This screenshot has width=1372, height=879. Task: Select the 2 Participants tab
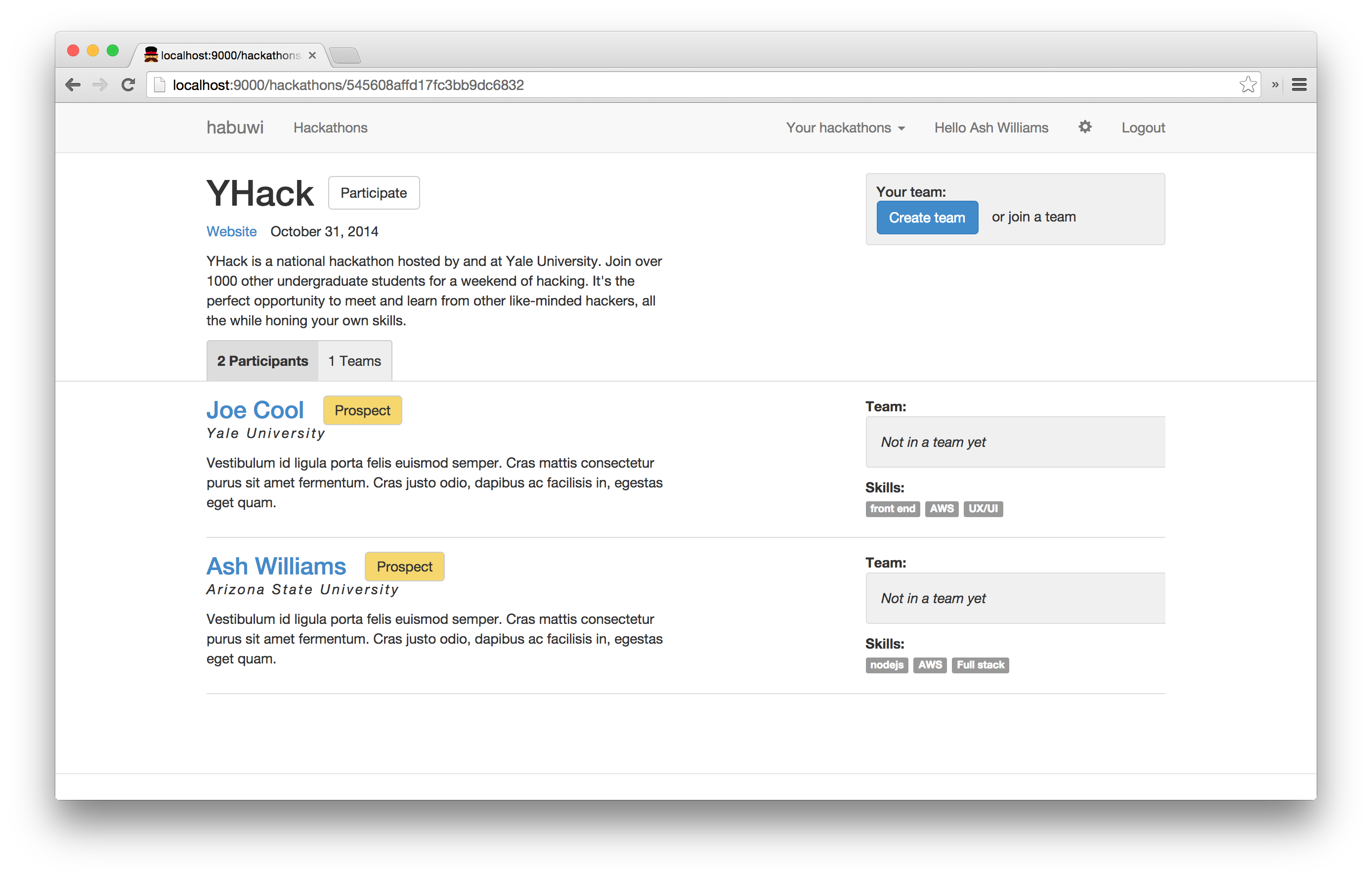[262, 361]
